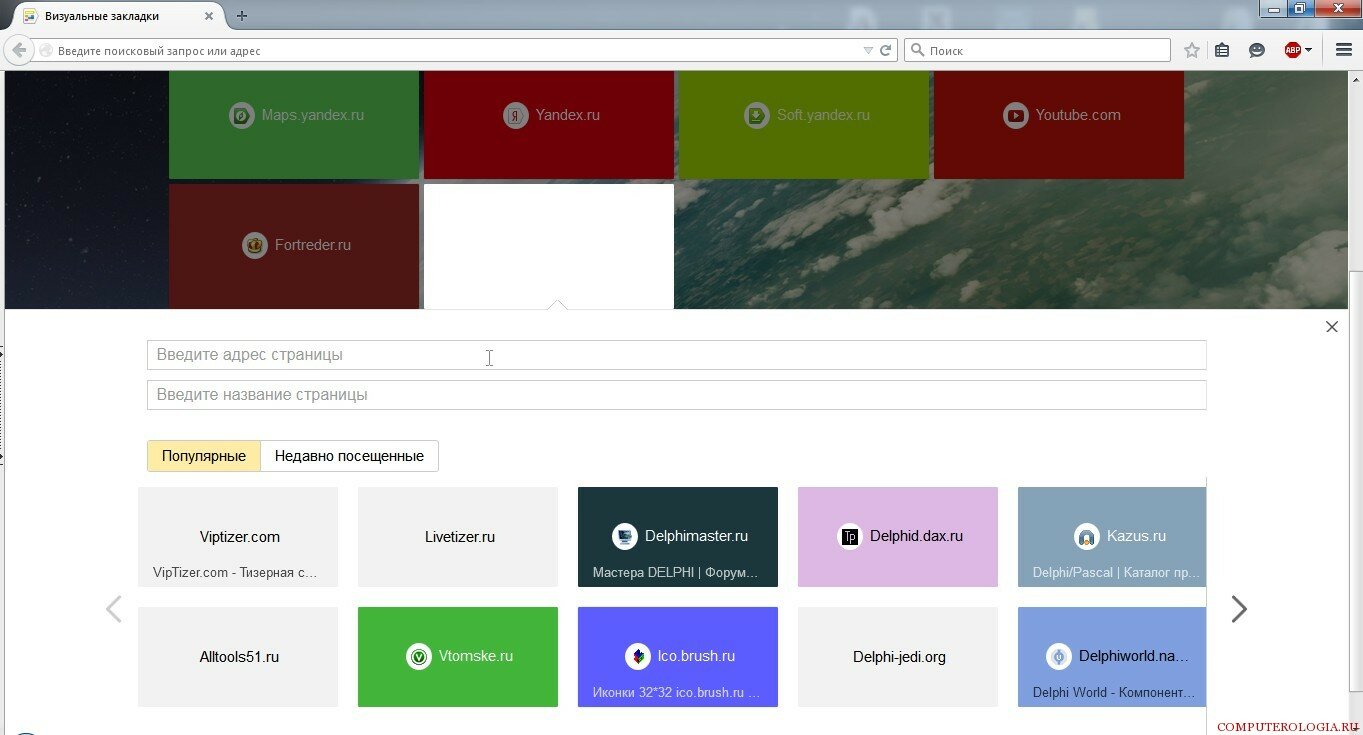Show next page of suggested sites
Viewport: 1363px width, 735px height.
[1239, 609]
